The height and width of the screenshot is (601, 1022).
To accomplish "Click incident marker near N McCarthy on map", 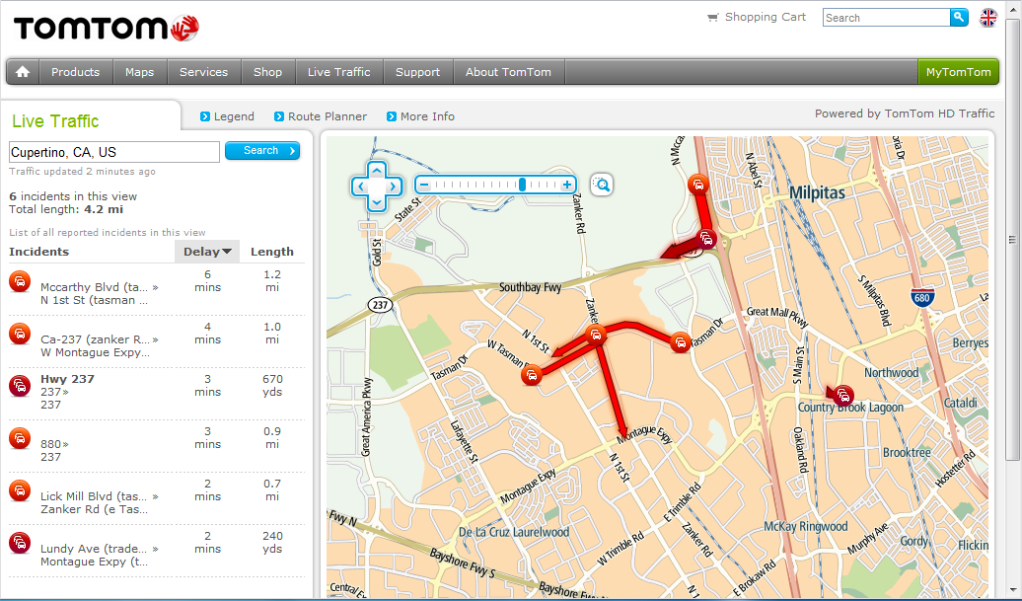I will 698,184.
